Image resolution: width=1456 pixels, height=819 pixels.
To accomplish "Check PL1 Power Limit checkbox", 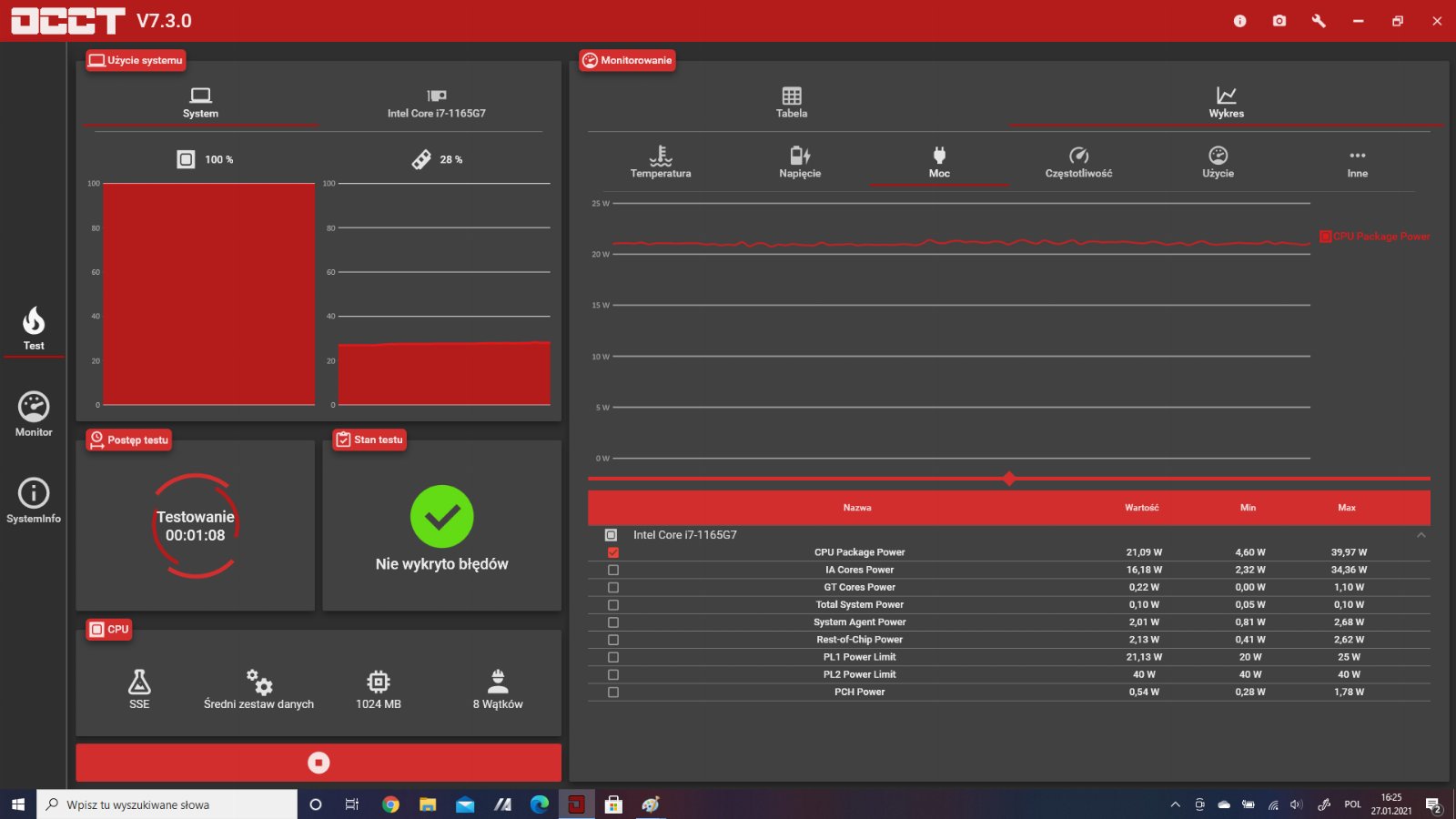I will [613, 657].
